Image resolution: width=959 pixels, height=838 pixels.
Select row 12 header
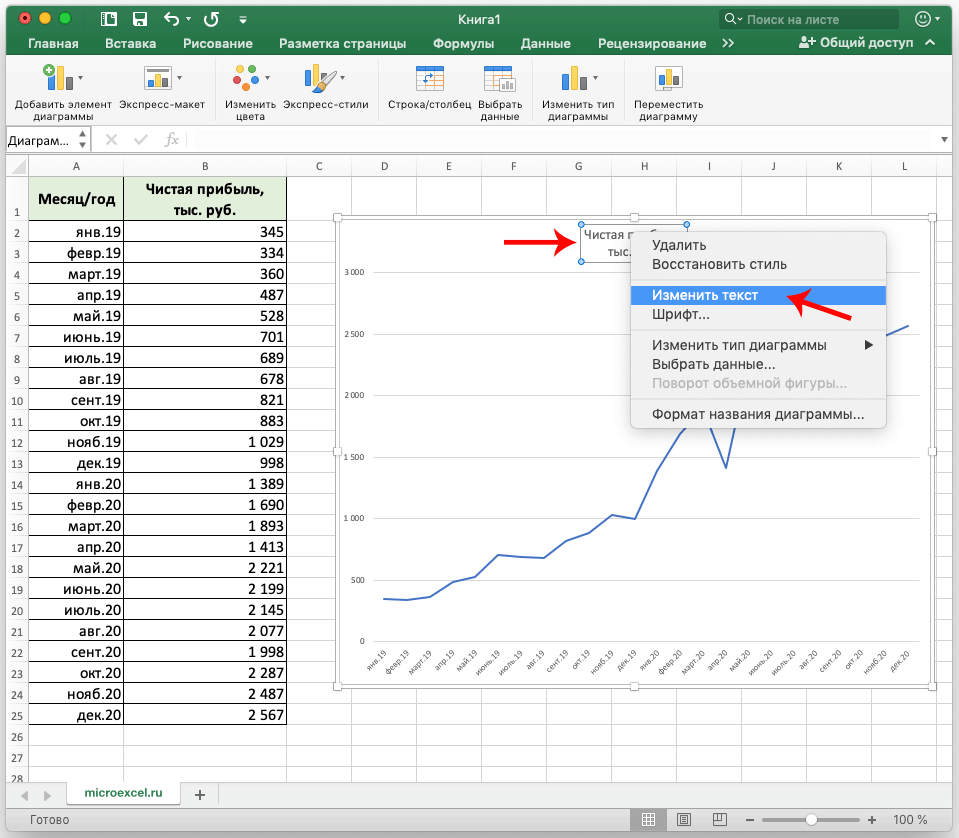pos(17,443)
